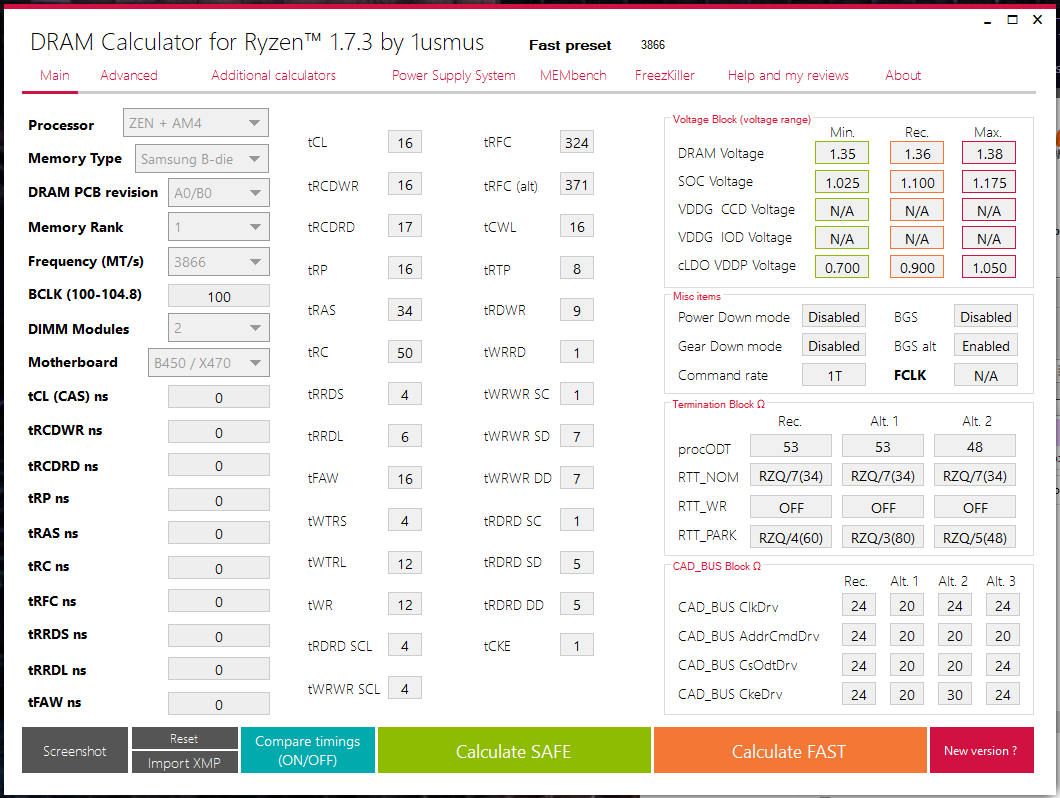Image resolution: width=1060 pixels, height=798 pixels.
Task: Click procODT Alt. 2 value 48
Action: [x=975, y=446]
